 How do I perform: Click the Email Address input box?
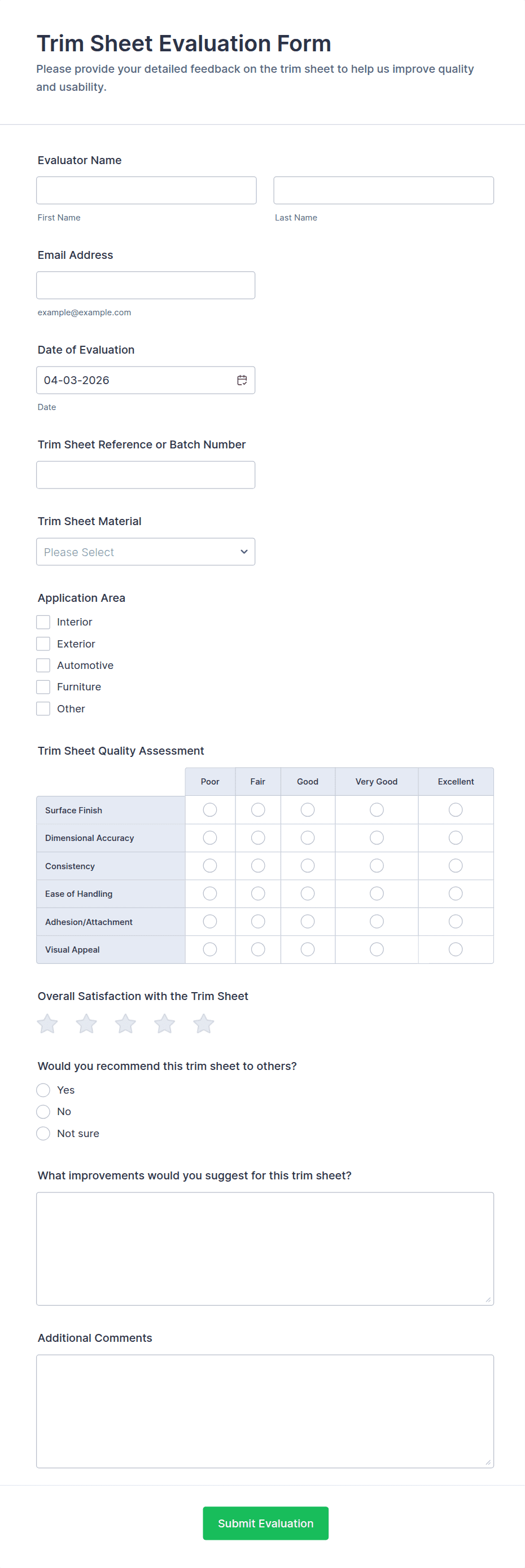[x=146, y=285]
